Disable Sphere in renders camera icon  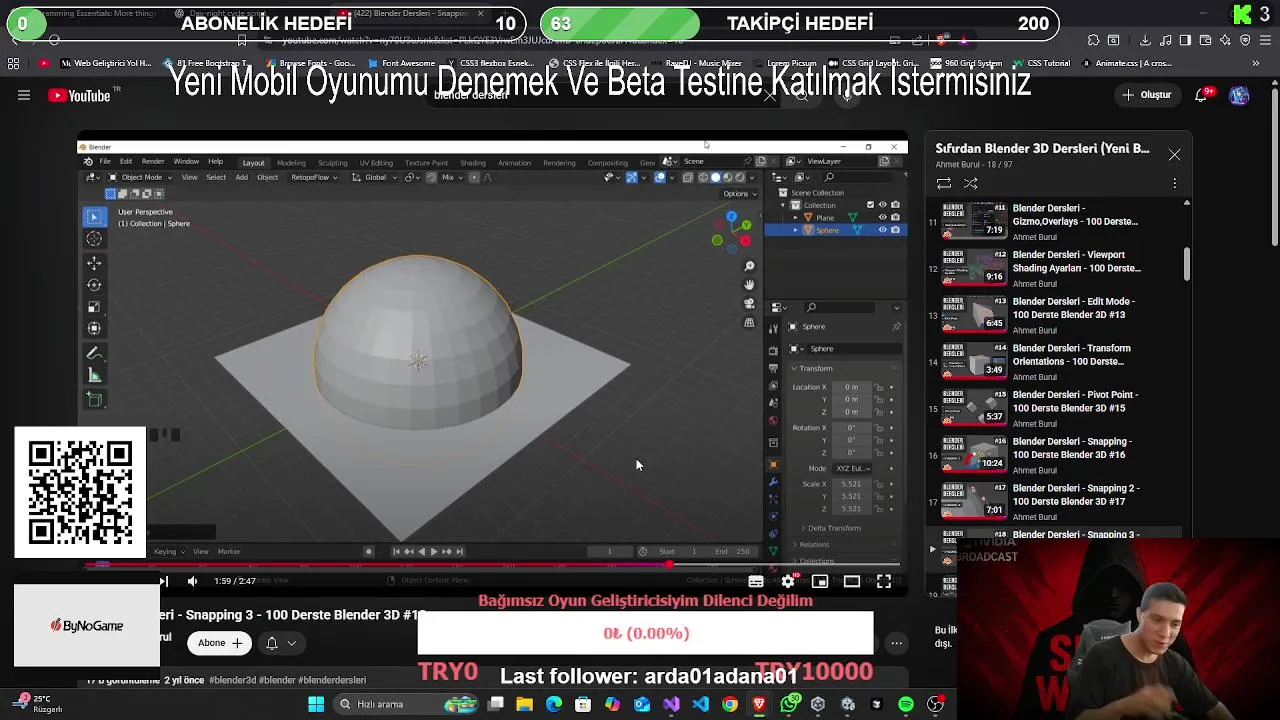pos(895,230)
